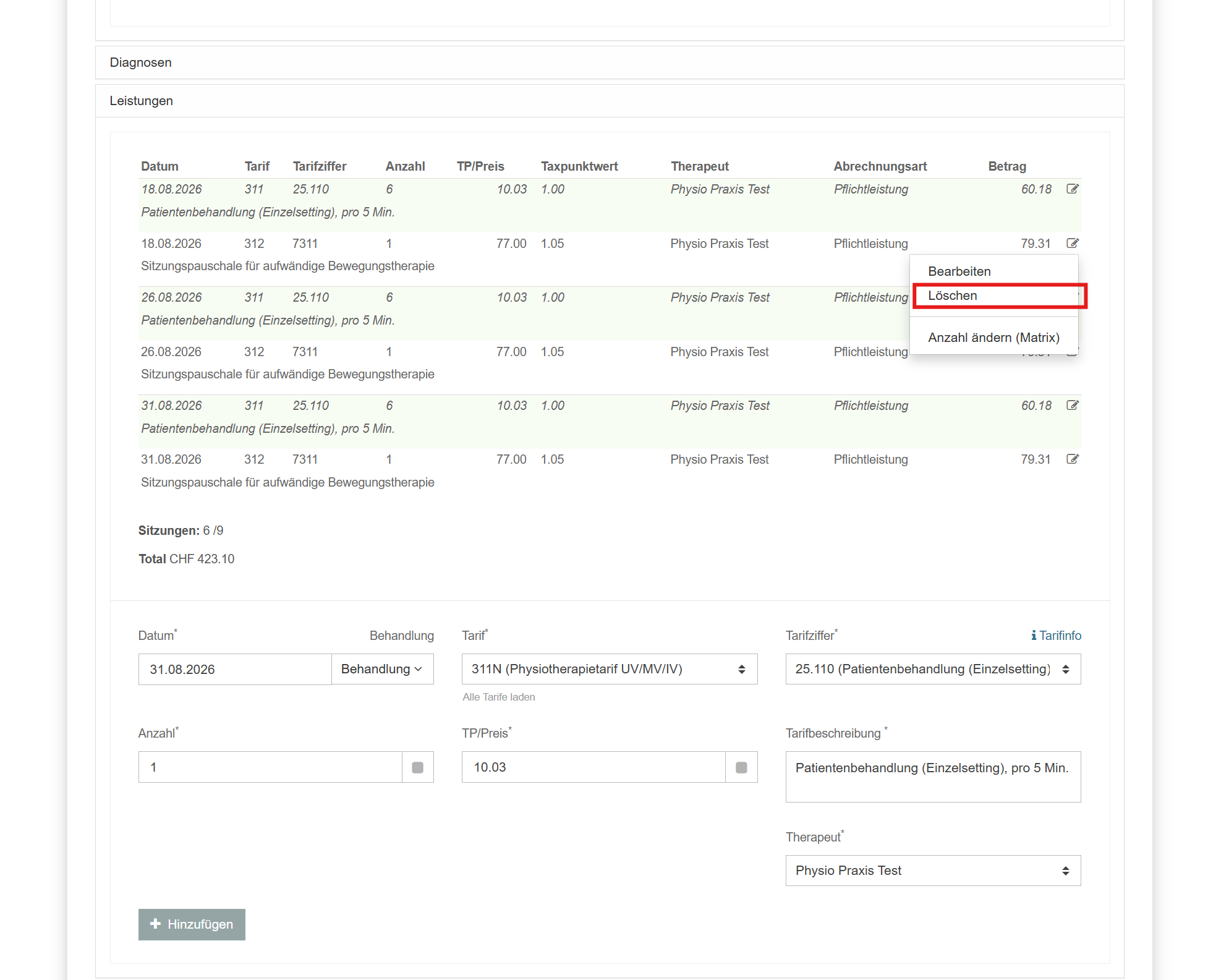Click Tarifziffer 7311 in the 18.08.2026 row
Image resolution: width=1208 pixels, height=980 pixels.
[305, 244]
